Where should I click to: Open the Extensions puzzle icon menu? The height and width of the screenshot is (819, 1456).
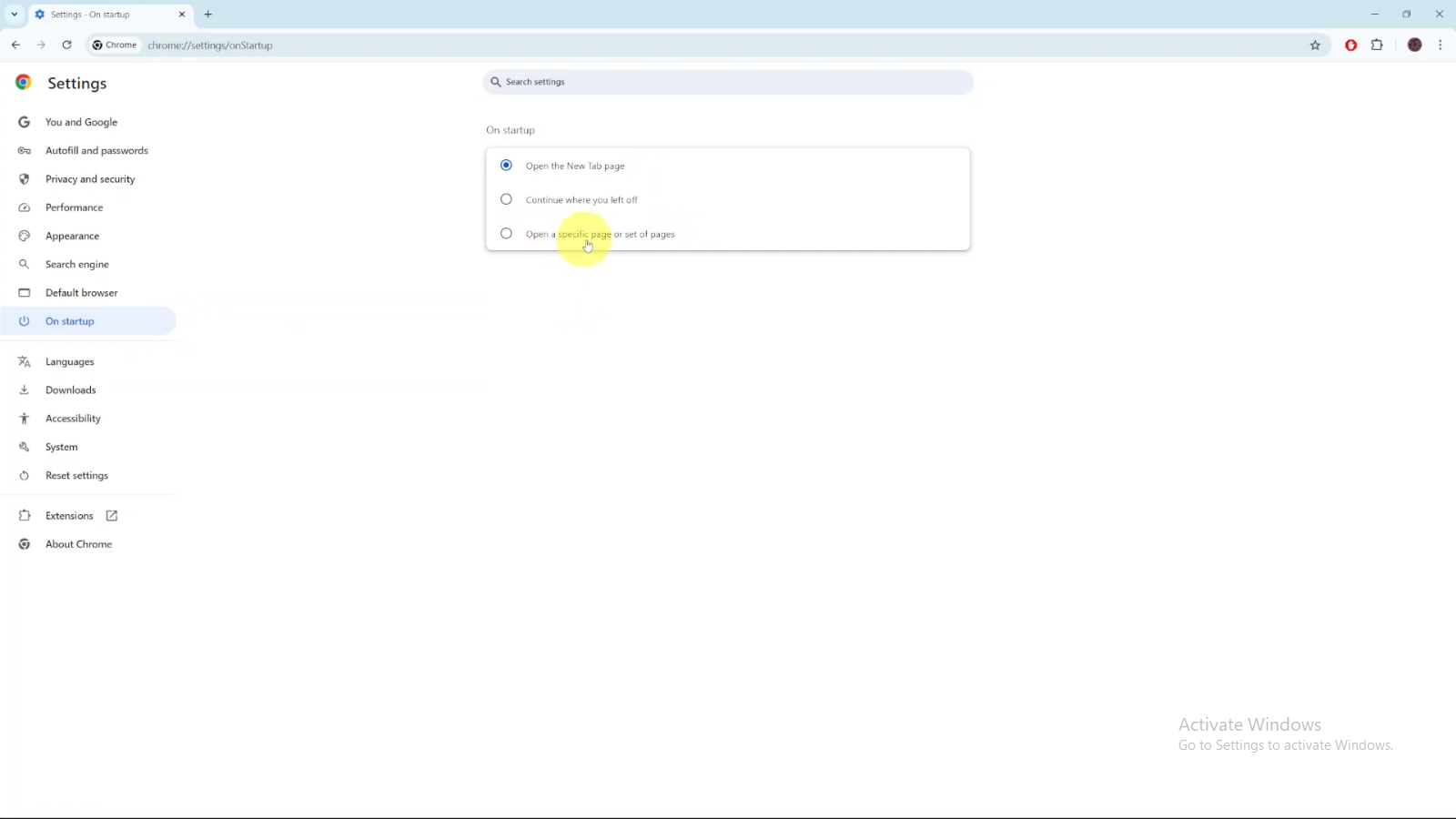click(x=1377, y=45)
